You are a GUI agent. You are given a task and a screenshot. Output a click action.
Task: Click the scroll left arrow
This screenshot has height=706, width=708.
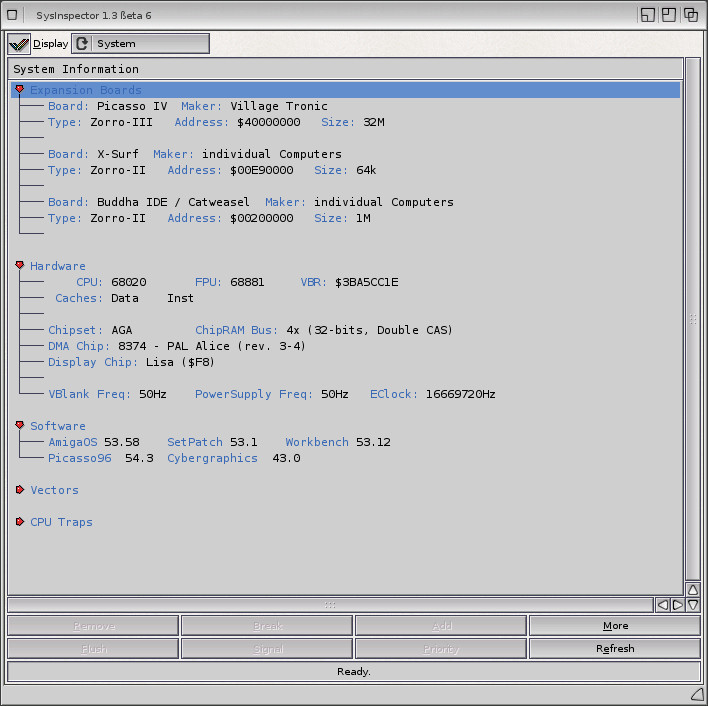(662, 605)
